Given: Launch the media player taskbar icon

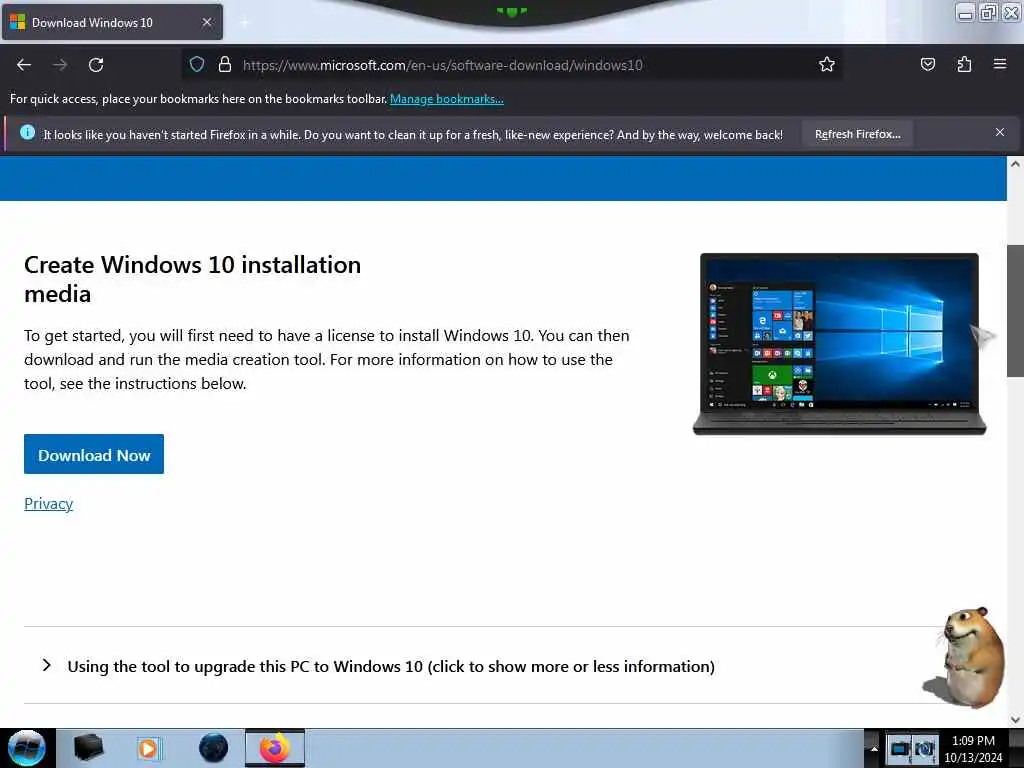Looking at the screenshot, I should [x=148, y=748].
